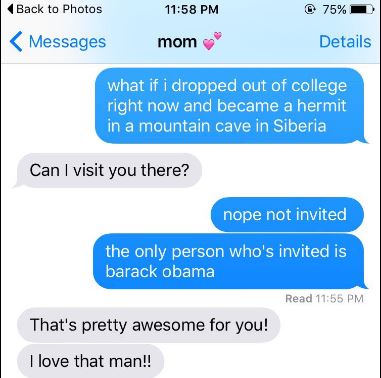Screen dimensions: 381x378
Task: Tap the "I love that man!!" bubble
Action: click(90, 361)
